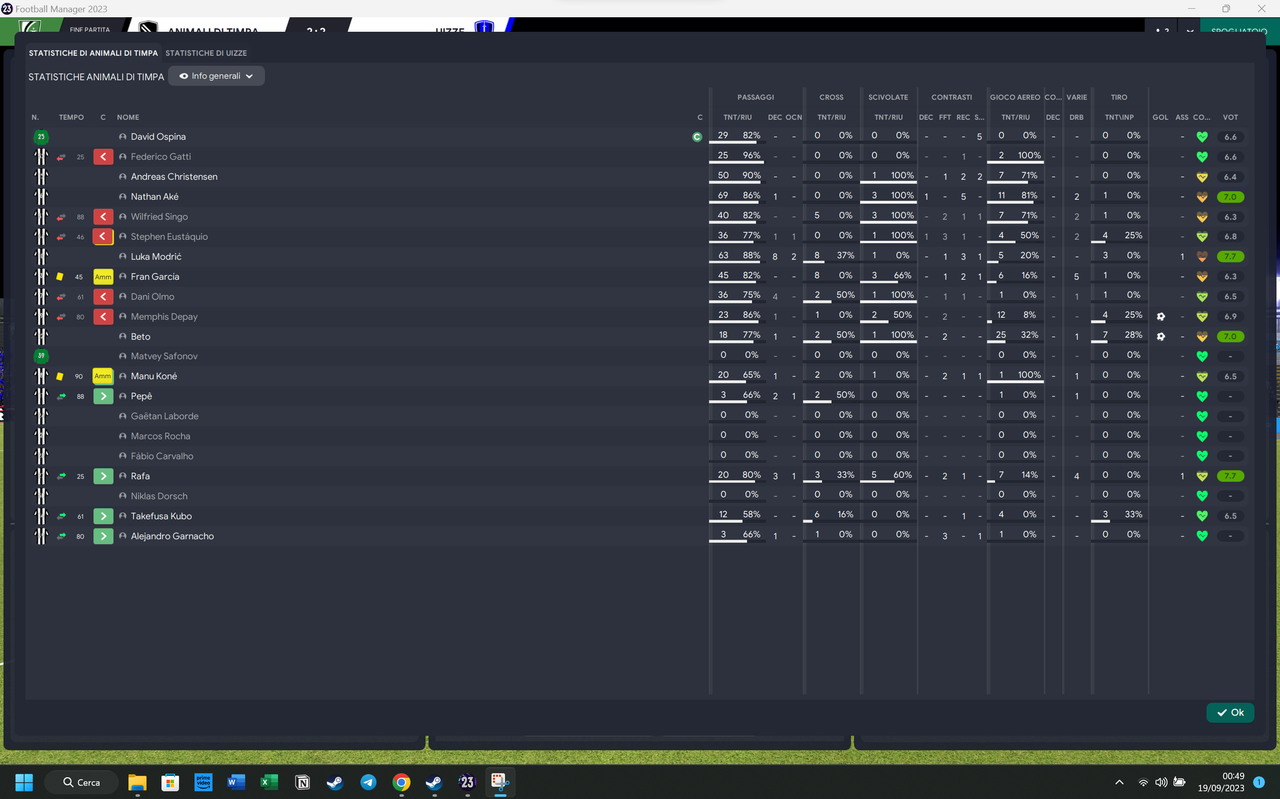The width and height of the screenshot is (1280, 799).
Task: Click the yellow Amm badge on Fran García's row
Action: 103,277
